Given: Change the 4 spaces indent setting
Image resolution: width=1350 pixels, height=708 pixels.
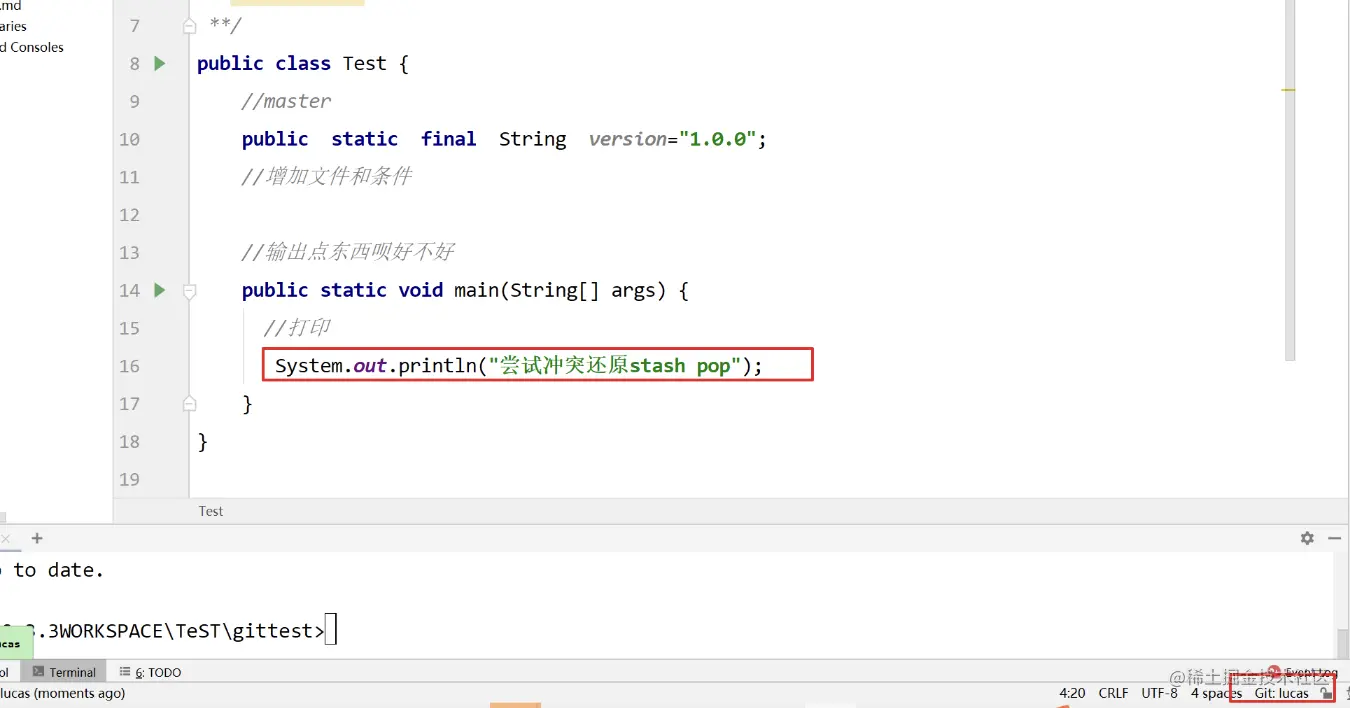Looking at the screenshot, I should [x=1216, y=693].
